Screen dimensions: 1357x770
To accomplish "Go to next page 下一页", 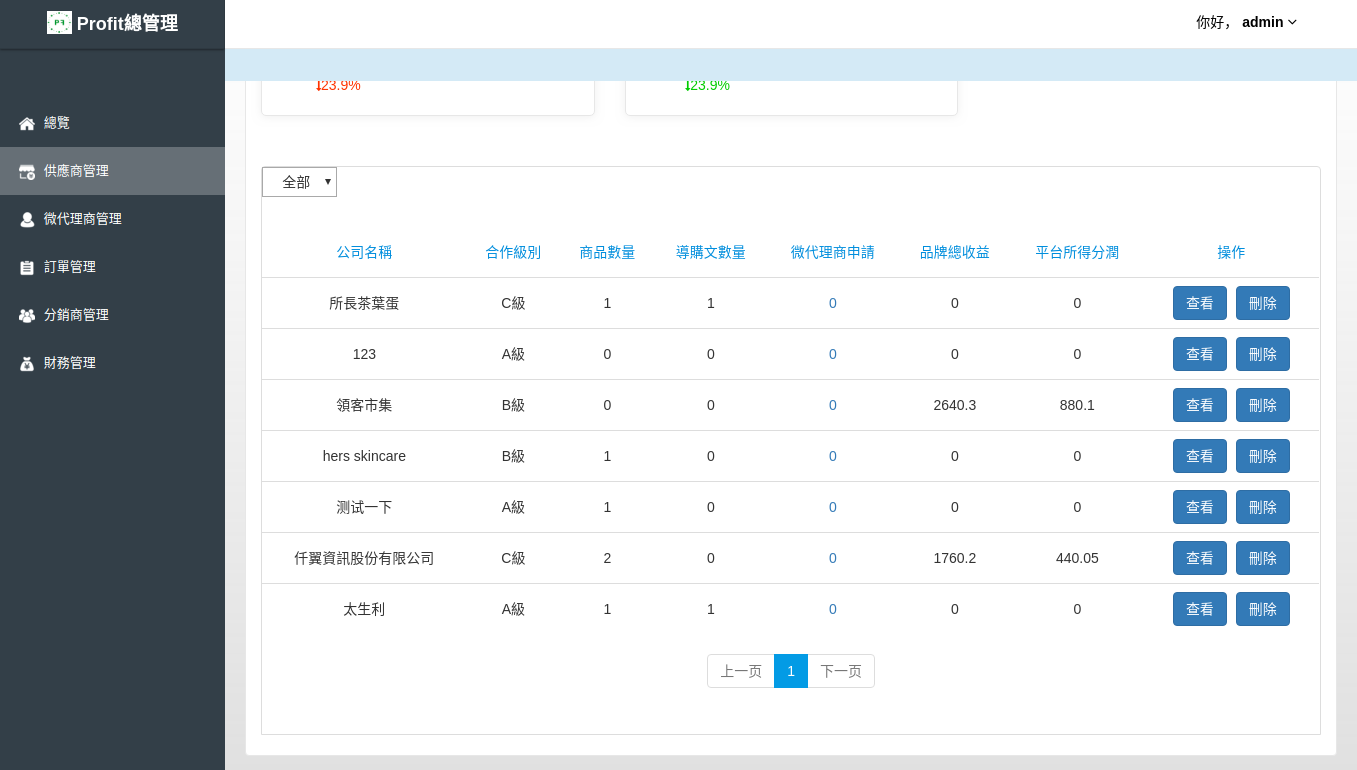I will tap(841, 671).
